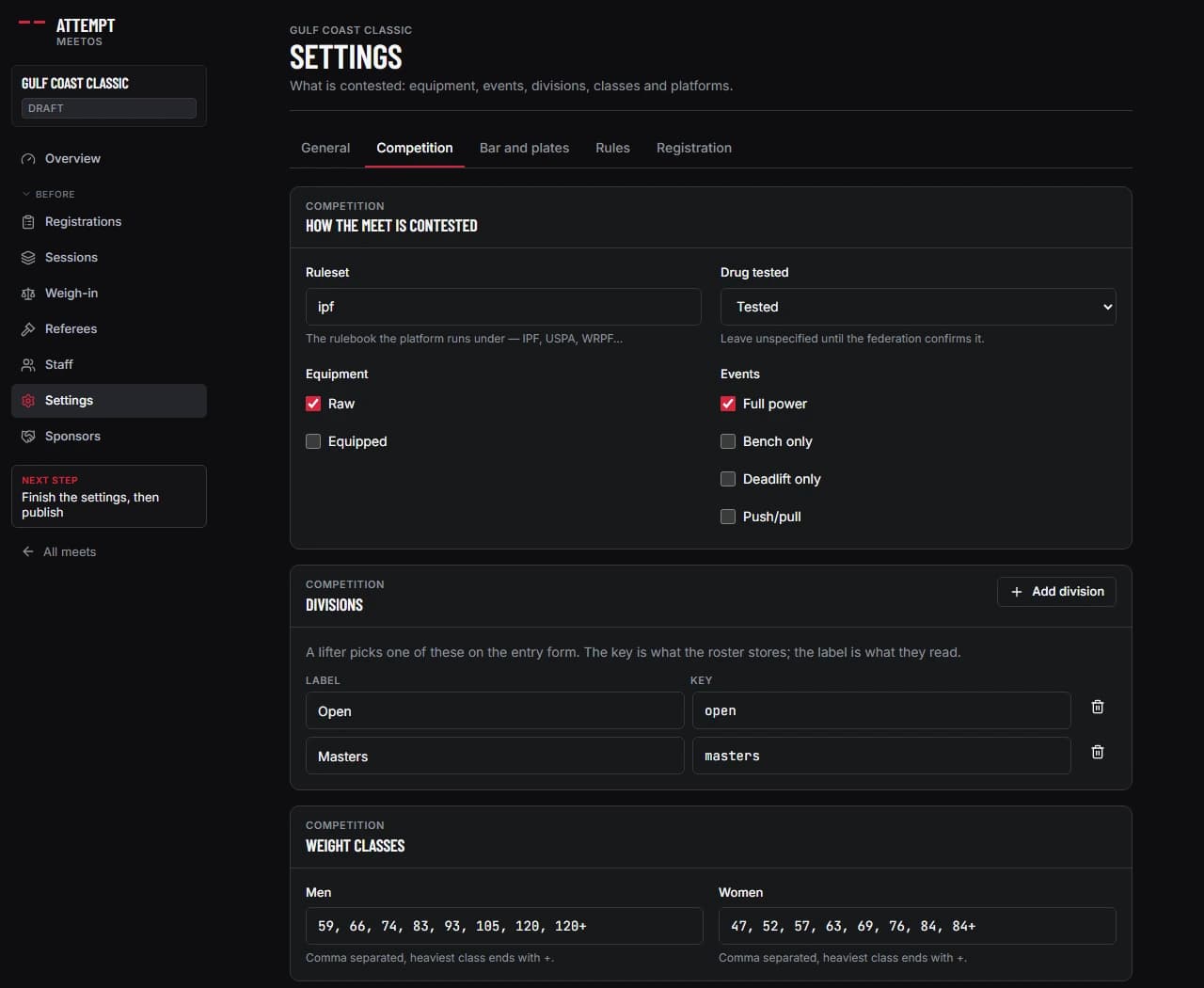
Task: Click the 'How the meet is contested' heading
Action: point(391,226)
